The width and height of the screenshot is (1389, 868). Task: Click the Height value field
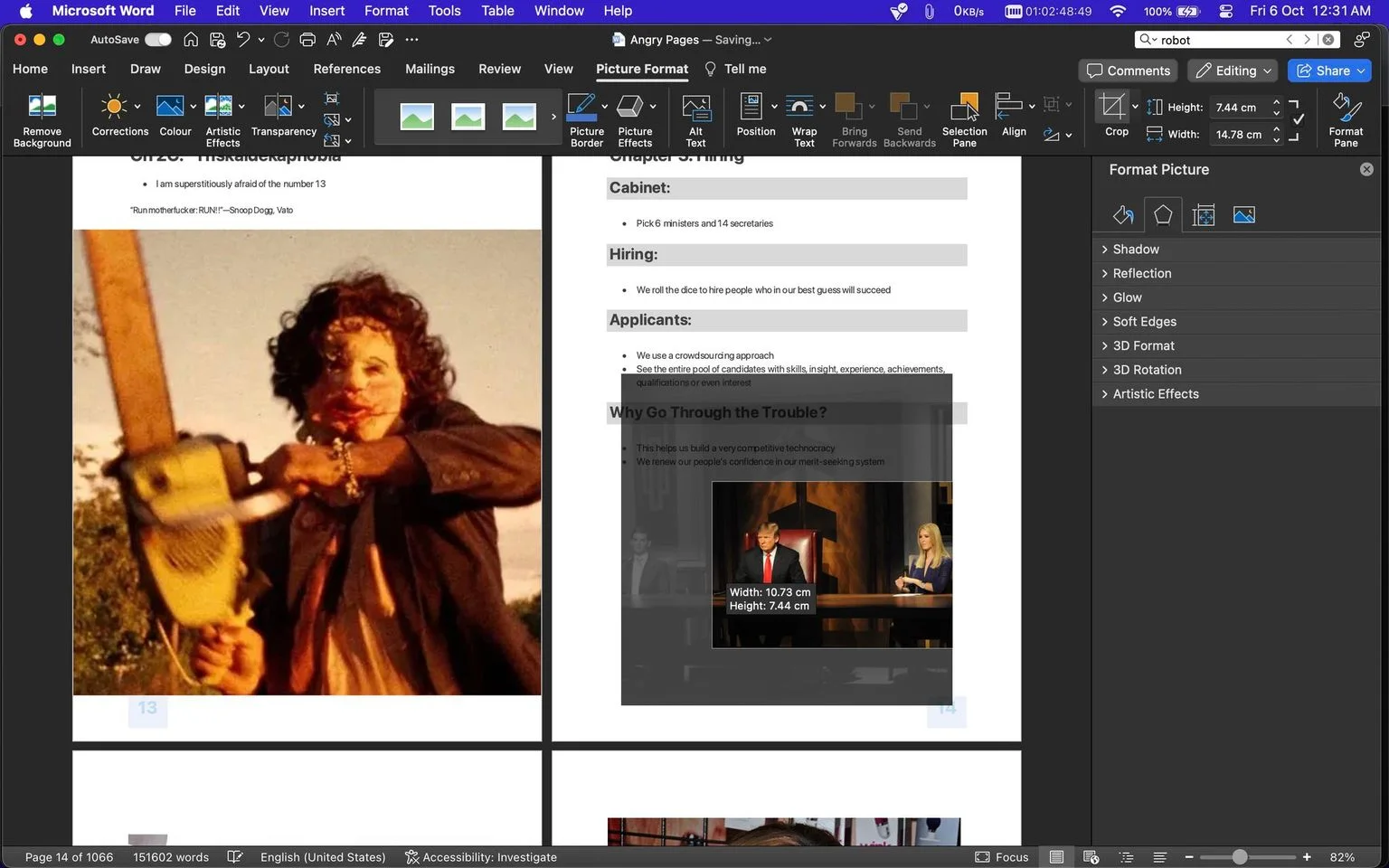tap(1241, 107)
